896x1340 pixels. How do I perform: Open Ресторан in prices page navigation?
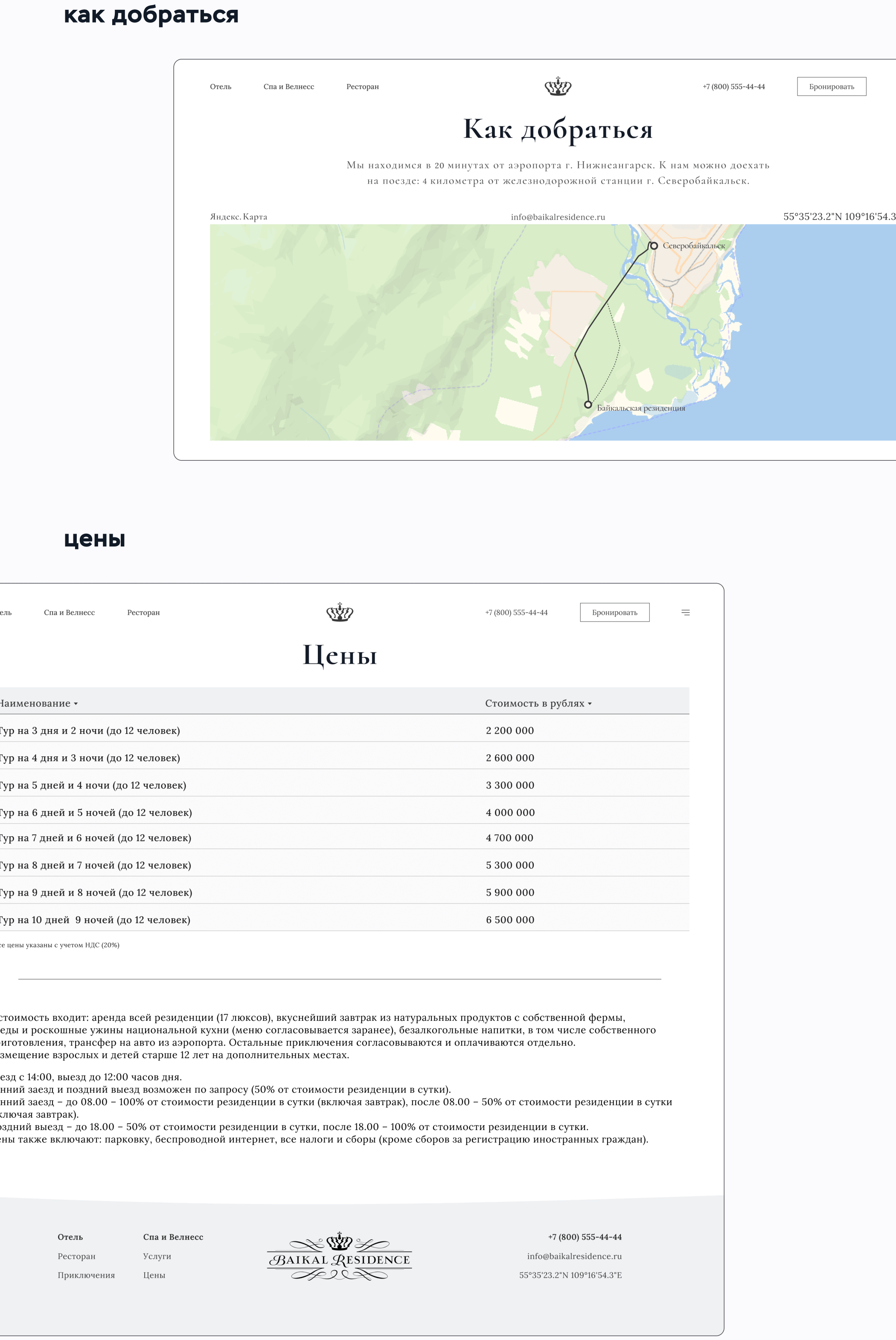coord(143,612)
